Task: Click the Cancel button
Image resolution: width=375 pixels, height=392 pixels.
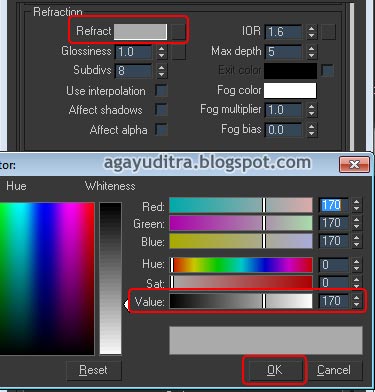Action: coord(334,370)
